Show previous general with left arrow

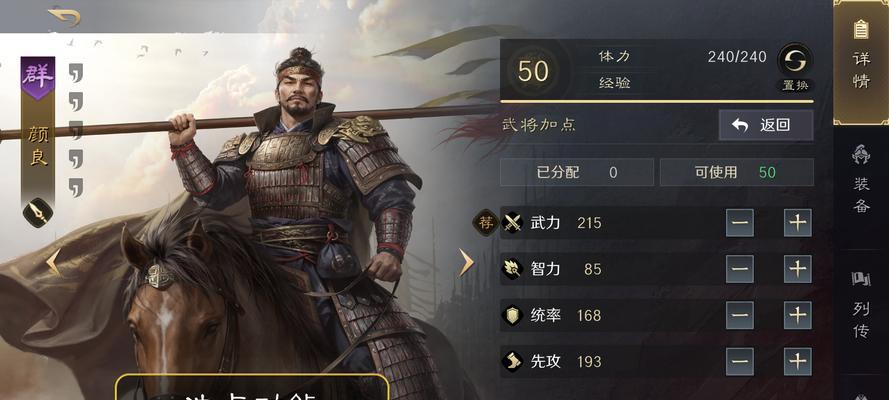pos(52,262)
